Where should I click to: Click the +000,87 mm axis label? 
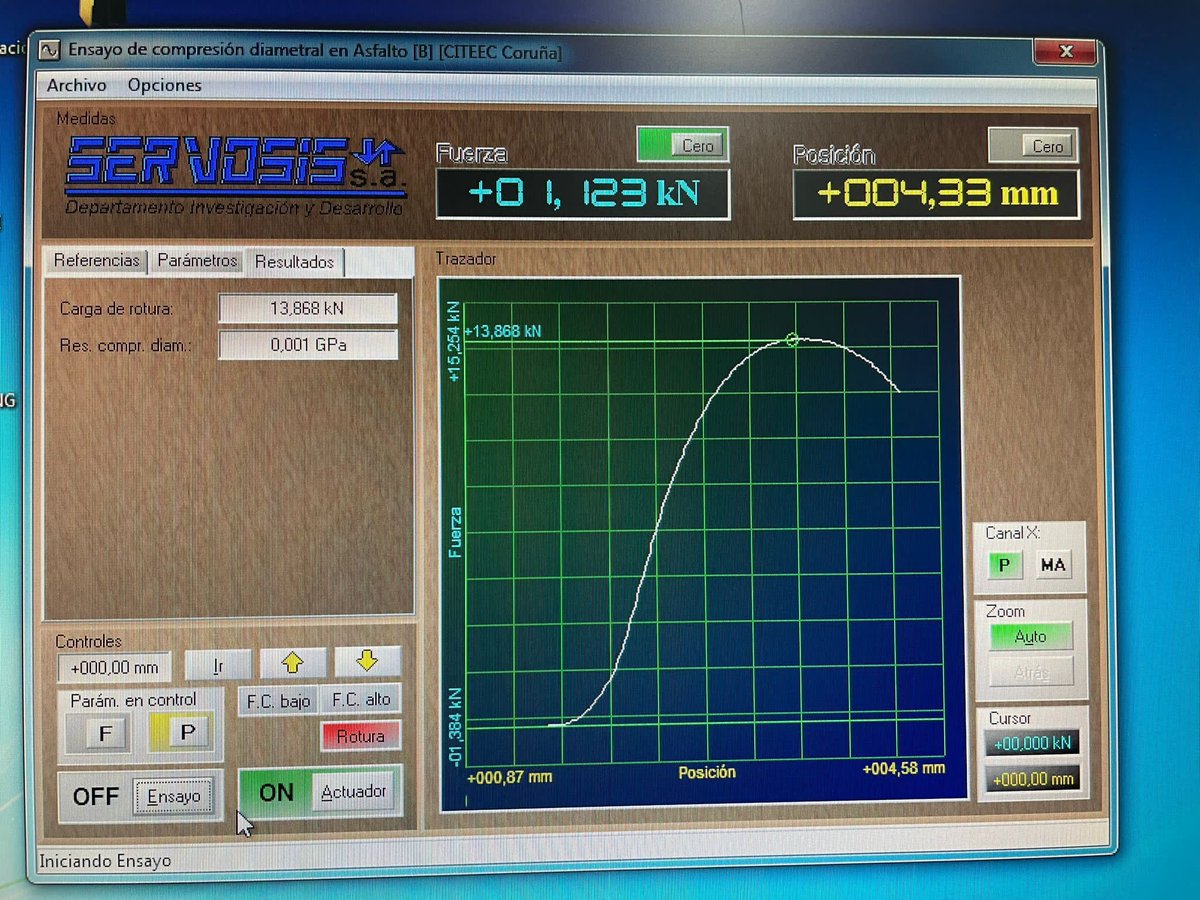pos(510,776)
